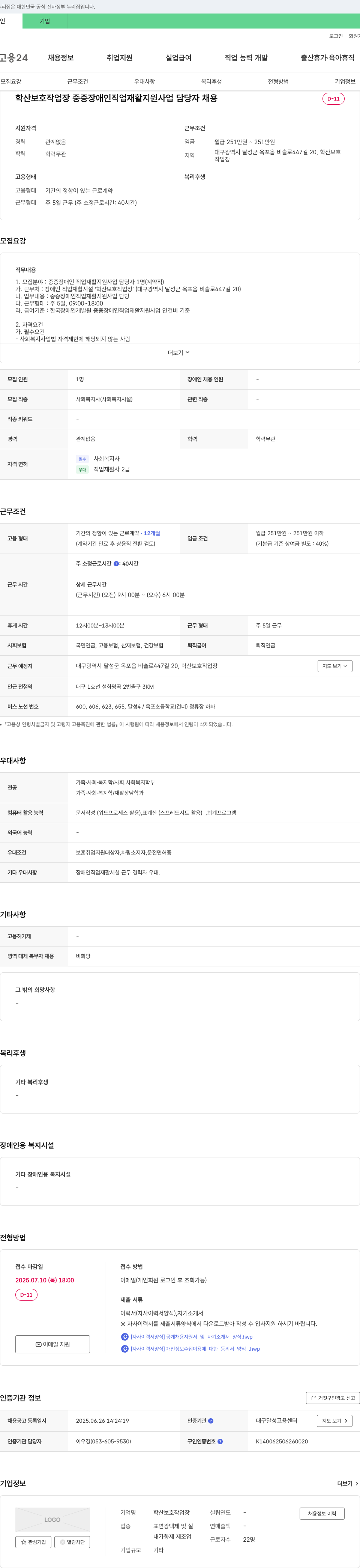Image resolution: width=360 pixels, height=1568 pixels.
Task: Open the 출산휴가·육아휴직 menu
Action: (x=328, y=58)
